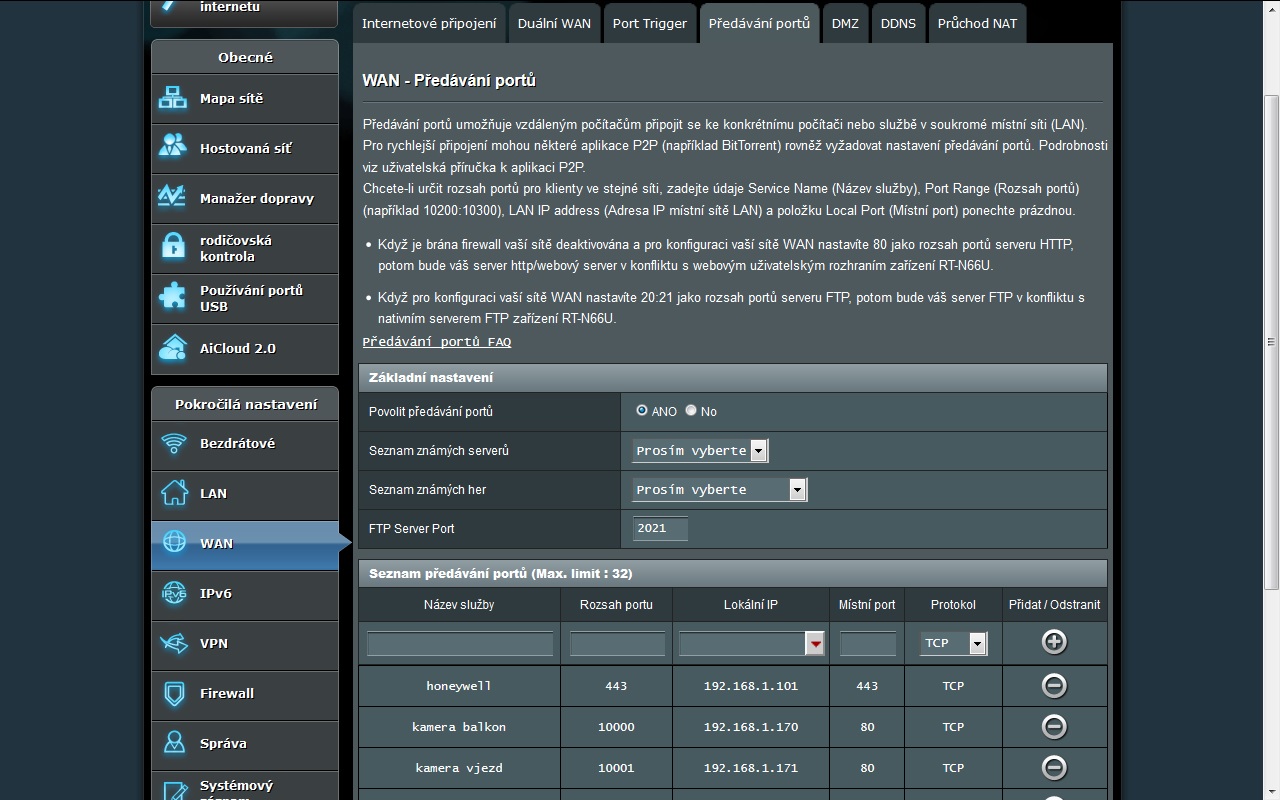Select ANO to enable port forwarding
This screenshot has width=1280, height=800.
(642, 411)
